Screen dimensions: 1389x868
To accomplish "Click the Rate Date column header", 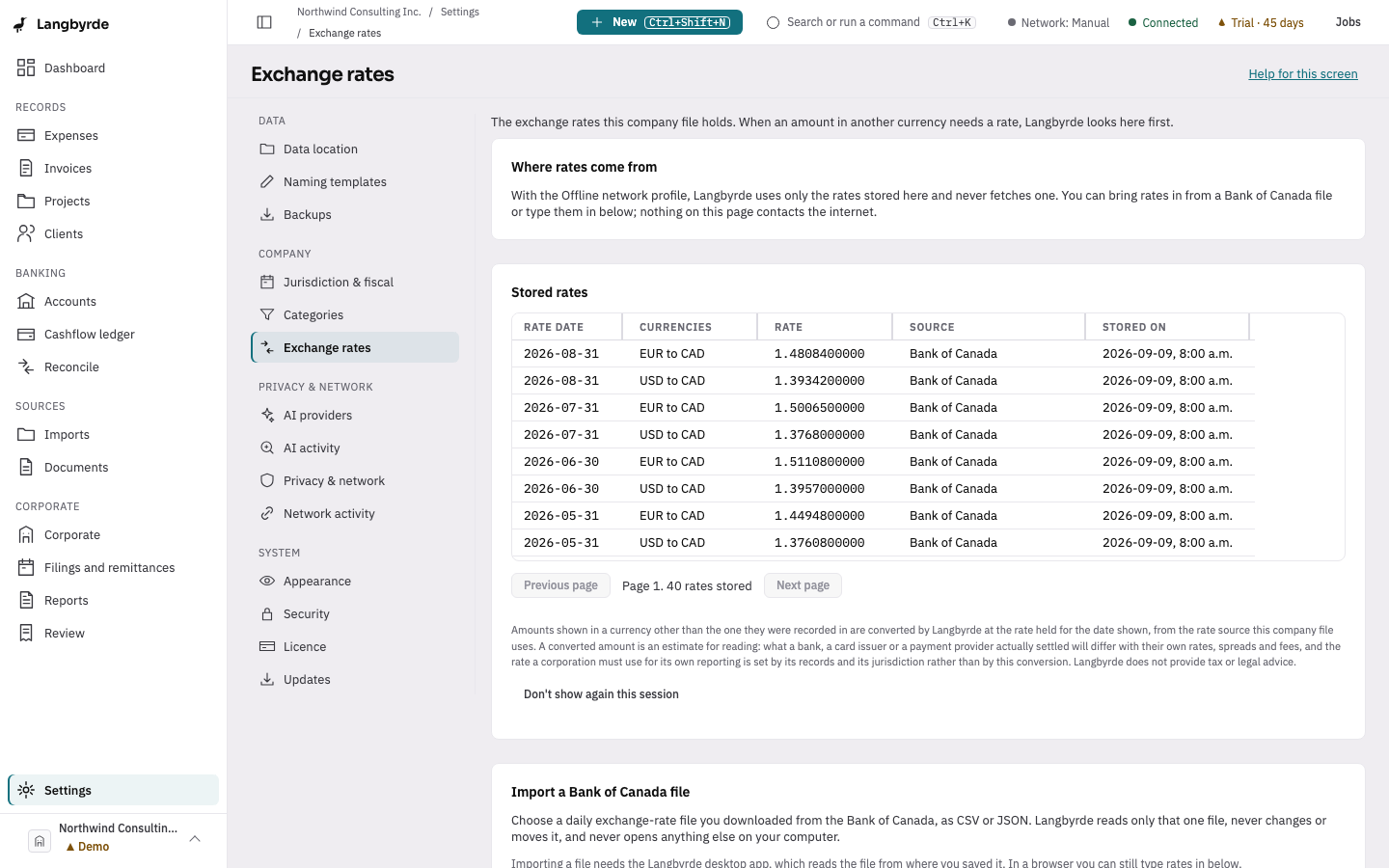I will coord(567,327).
